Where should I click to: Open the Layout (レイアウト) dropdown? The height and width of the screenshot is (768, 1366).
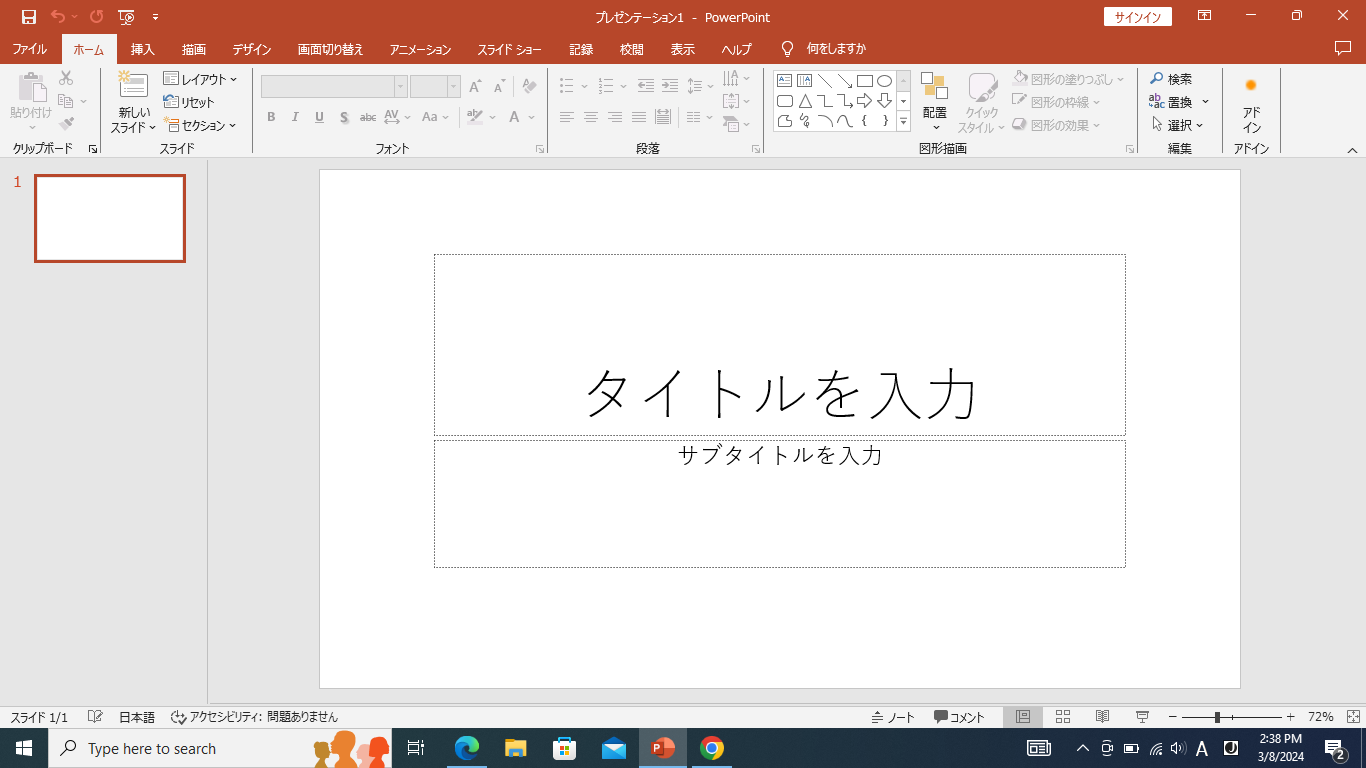pos(201,79)
